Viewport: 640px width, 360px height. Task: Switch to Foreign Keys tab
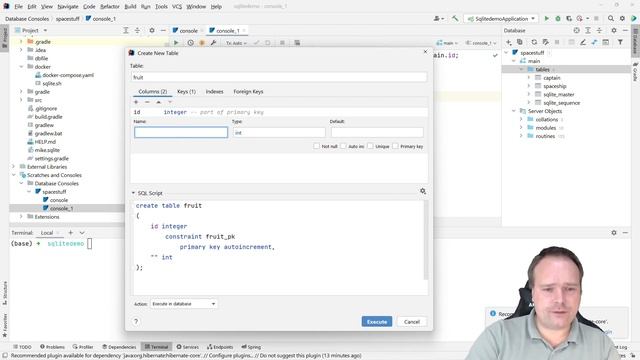[248, 91]
